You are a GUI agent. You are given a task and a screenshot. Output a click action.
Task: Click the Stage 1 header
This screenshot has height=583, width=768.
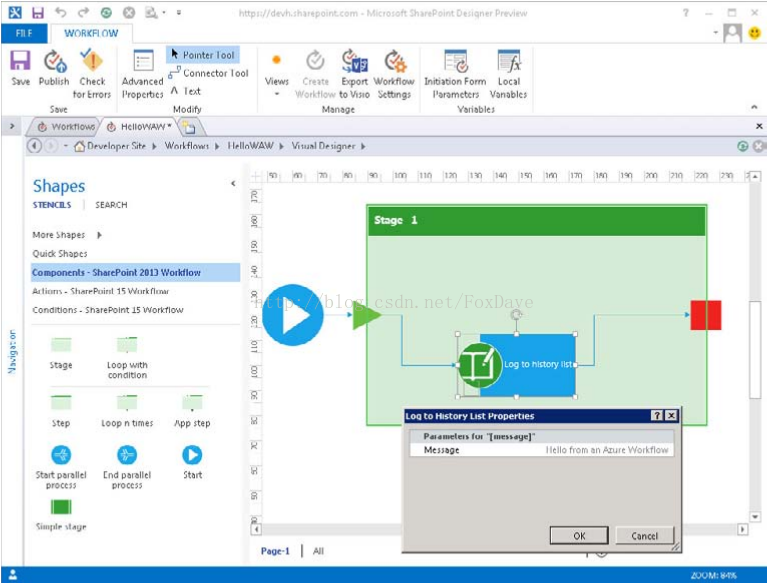pyautogui.click(x=537, y=220)
